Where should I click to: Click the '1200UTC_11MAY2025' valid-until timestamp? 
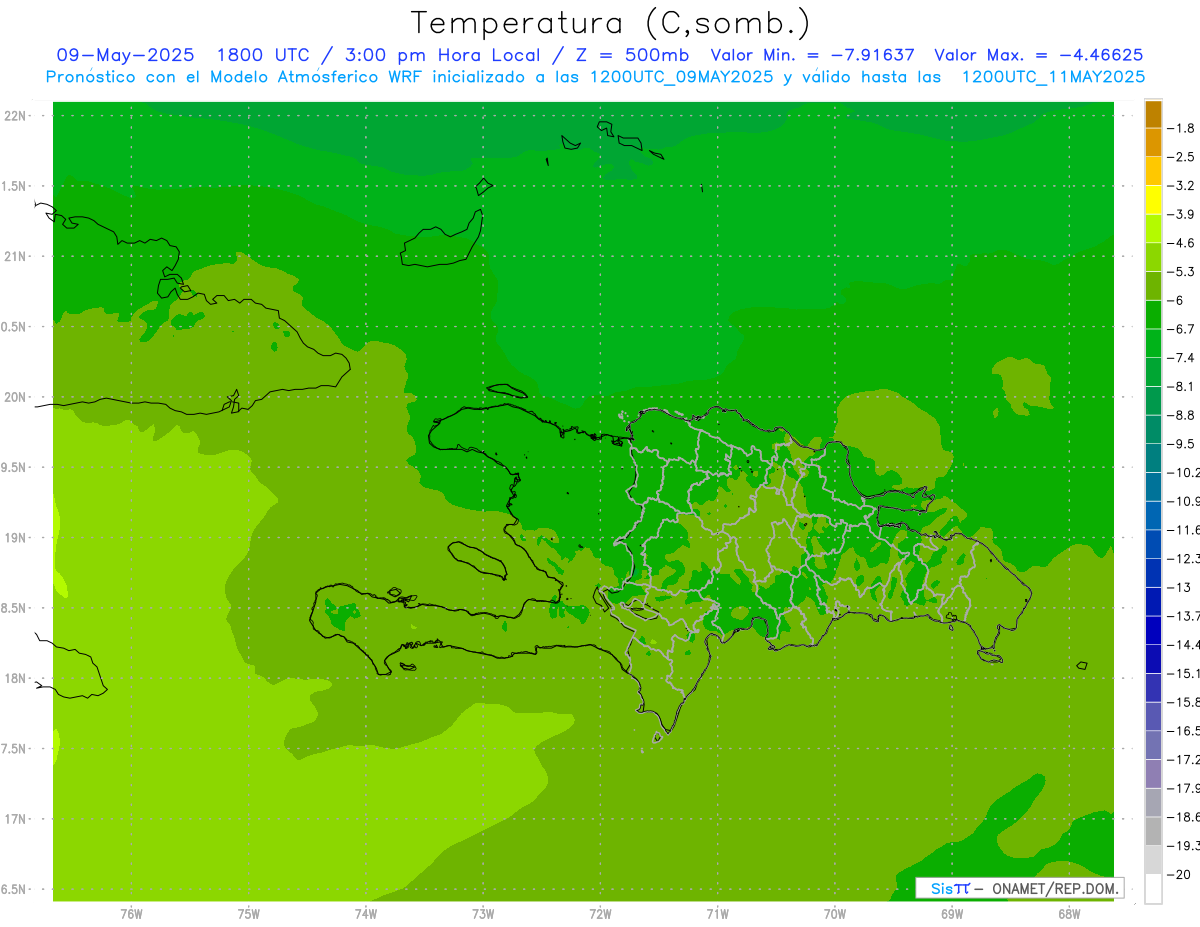click(x=1053, y=77)
